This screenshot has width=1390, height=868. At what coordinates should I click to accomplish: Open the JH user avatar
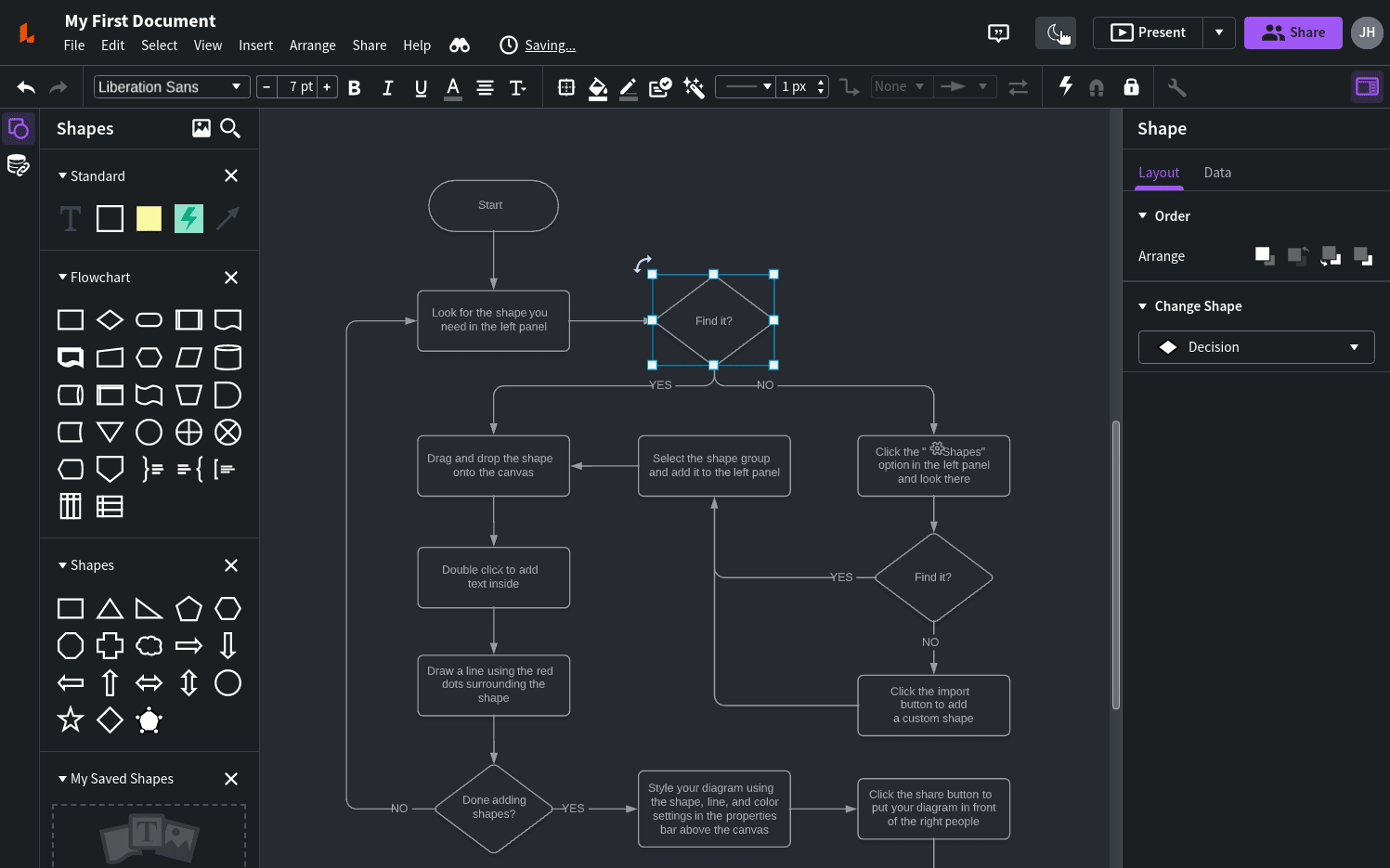click(x=1367, y=32)
